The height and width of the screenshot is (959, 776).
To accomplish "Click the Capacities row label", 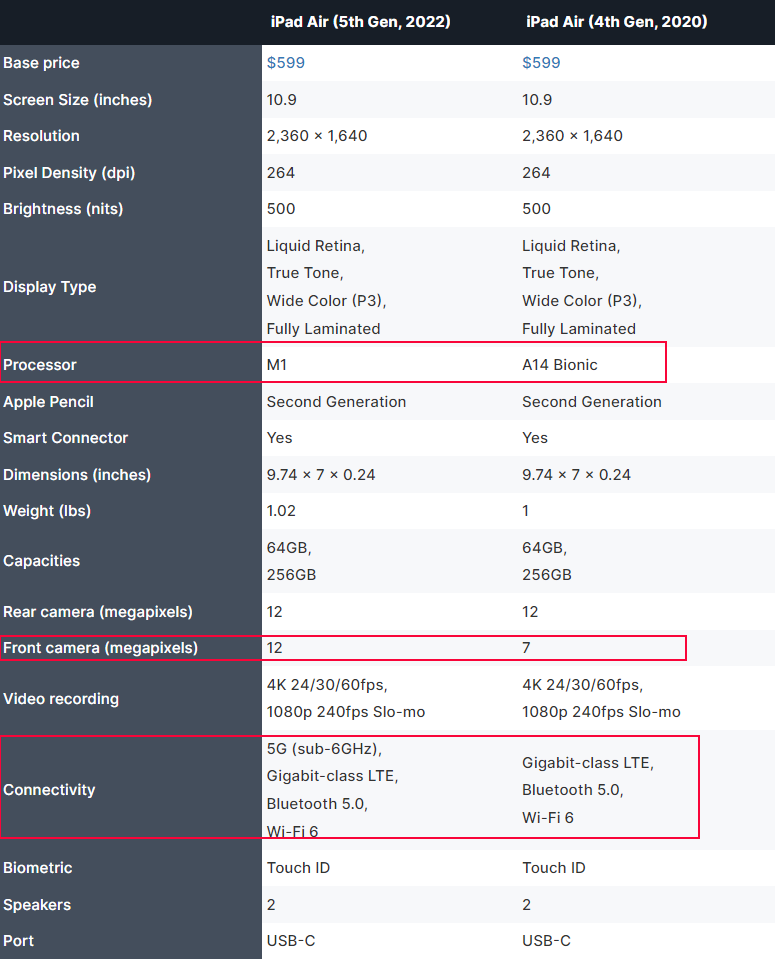I will (x=42, y=561).
